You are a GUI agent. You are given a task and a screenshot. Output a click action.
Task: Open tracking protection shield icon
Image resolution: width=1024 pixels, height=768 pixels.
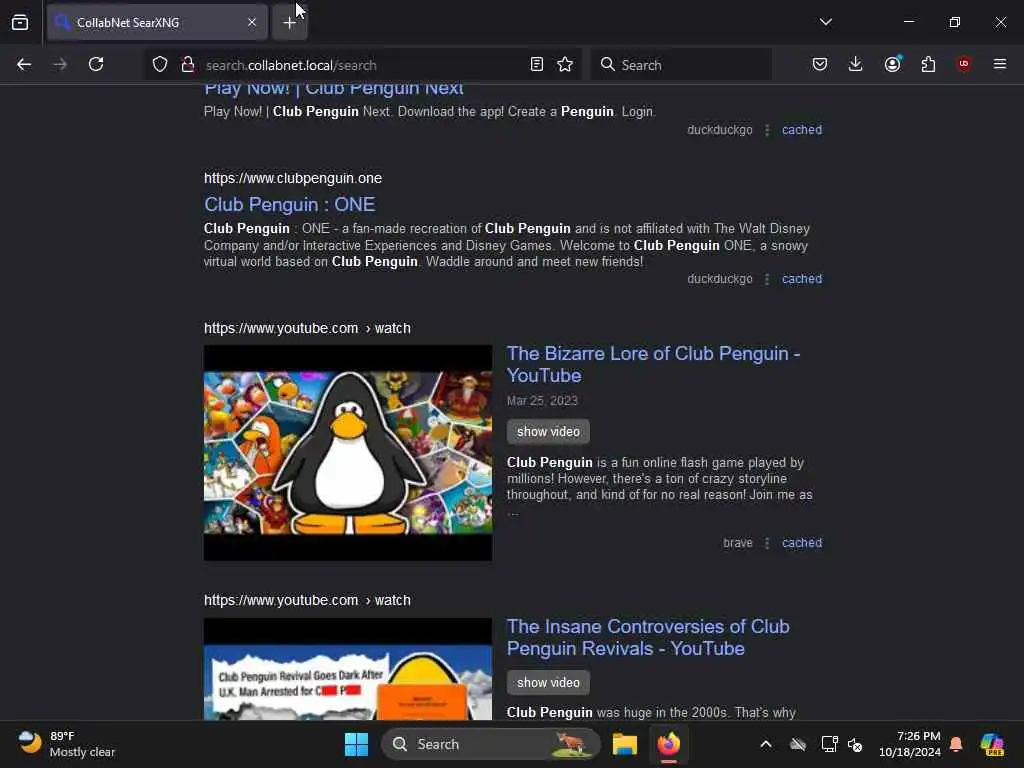coord(160,64)
